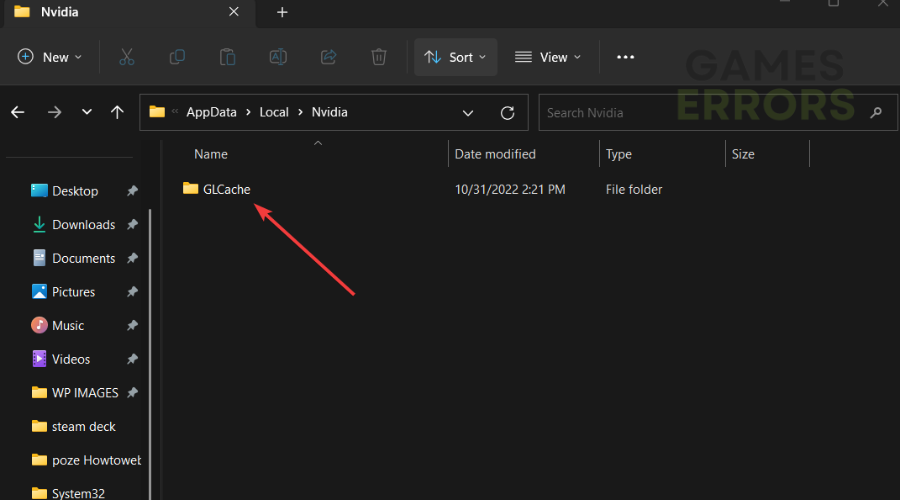
Task: Open the New item dropdown
Action: pyautogui.click(x=50, y=57)
